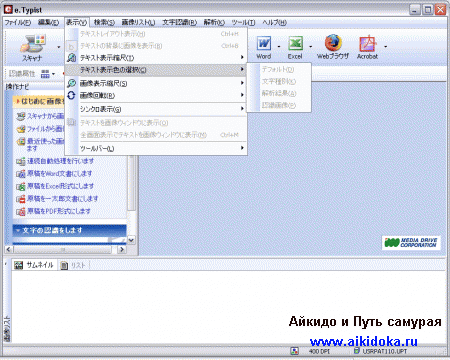Click nav panel scroll right arrow

pyautogui.click(x=122, y=249)
